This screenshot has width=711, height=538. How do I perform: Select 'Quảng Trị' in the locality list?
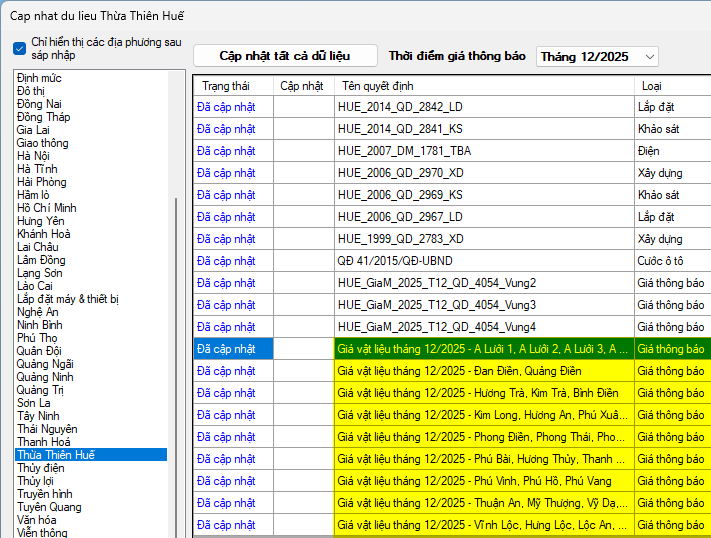point(41,390)
